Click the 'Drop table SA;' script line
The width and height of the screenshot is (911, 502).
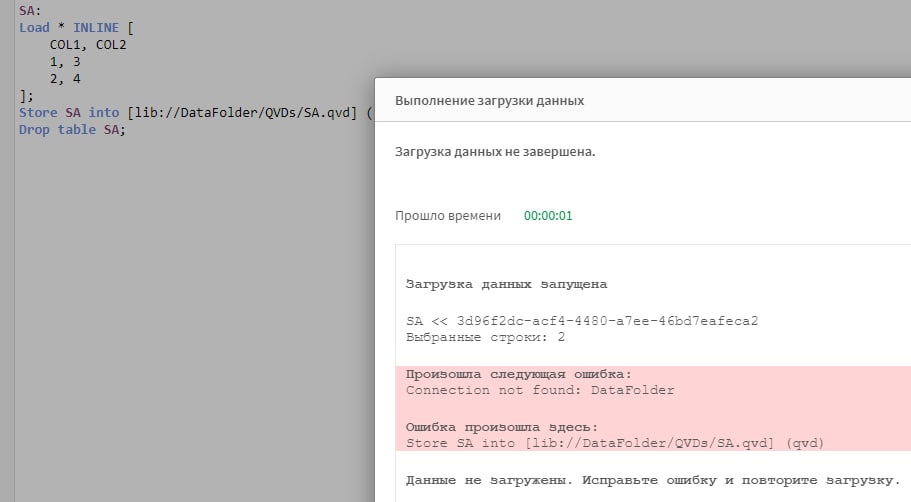coord(72,130)
